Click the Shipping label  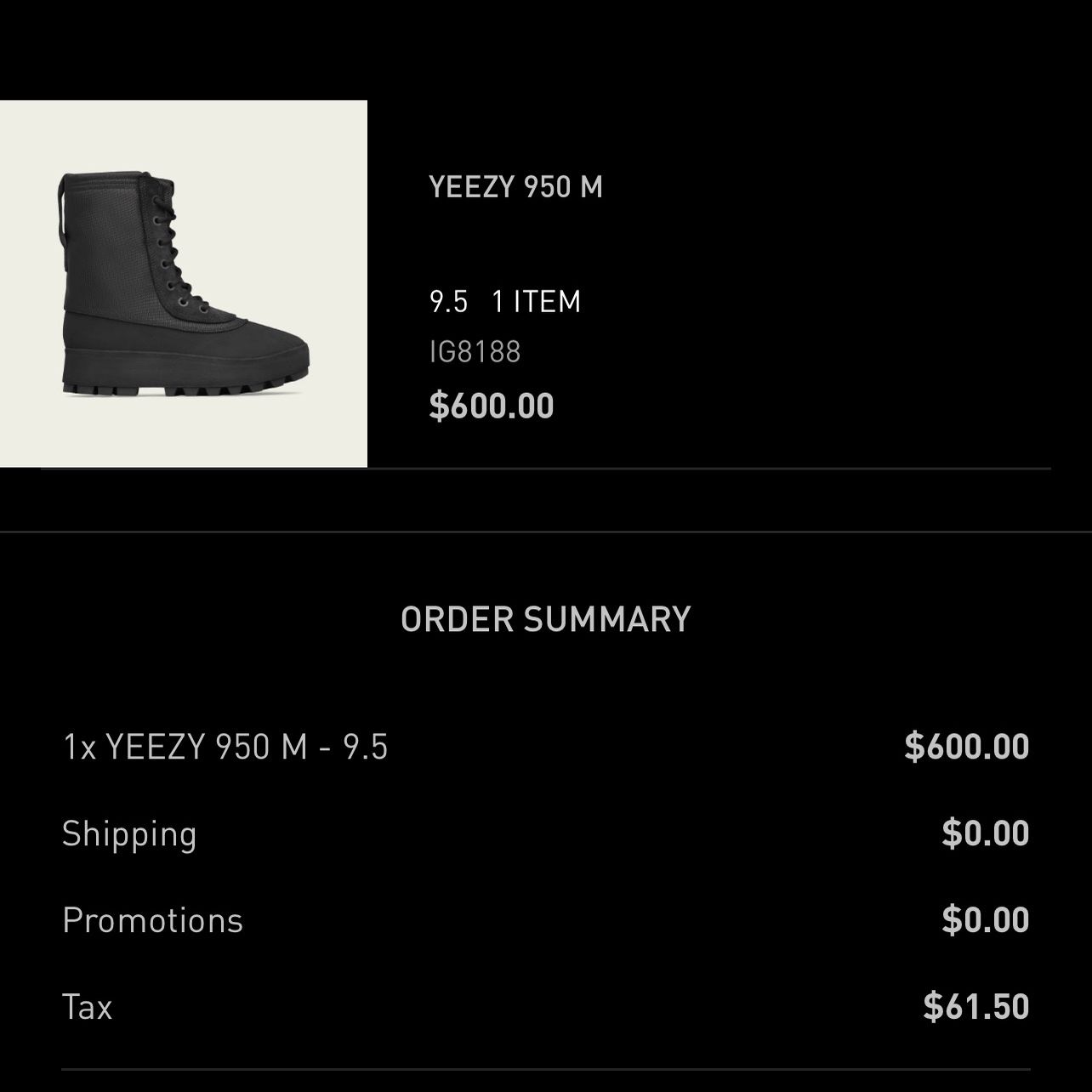pos(129,833)
